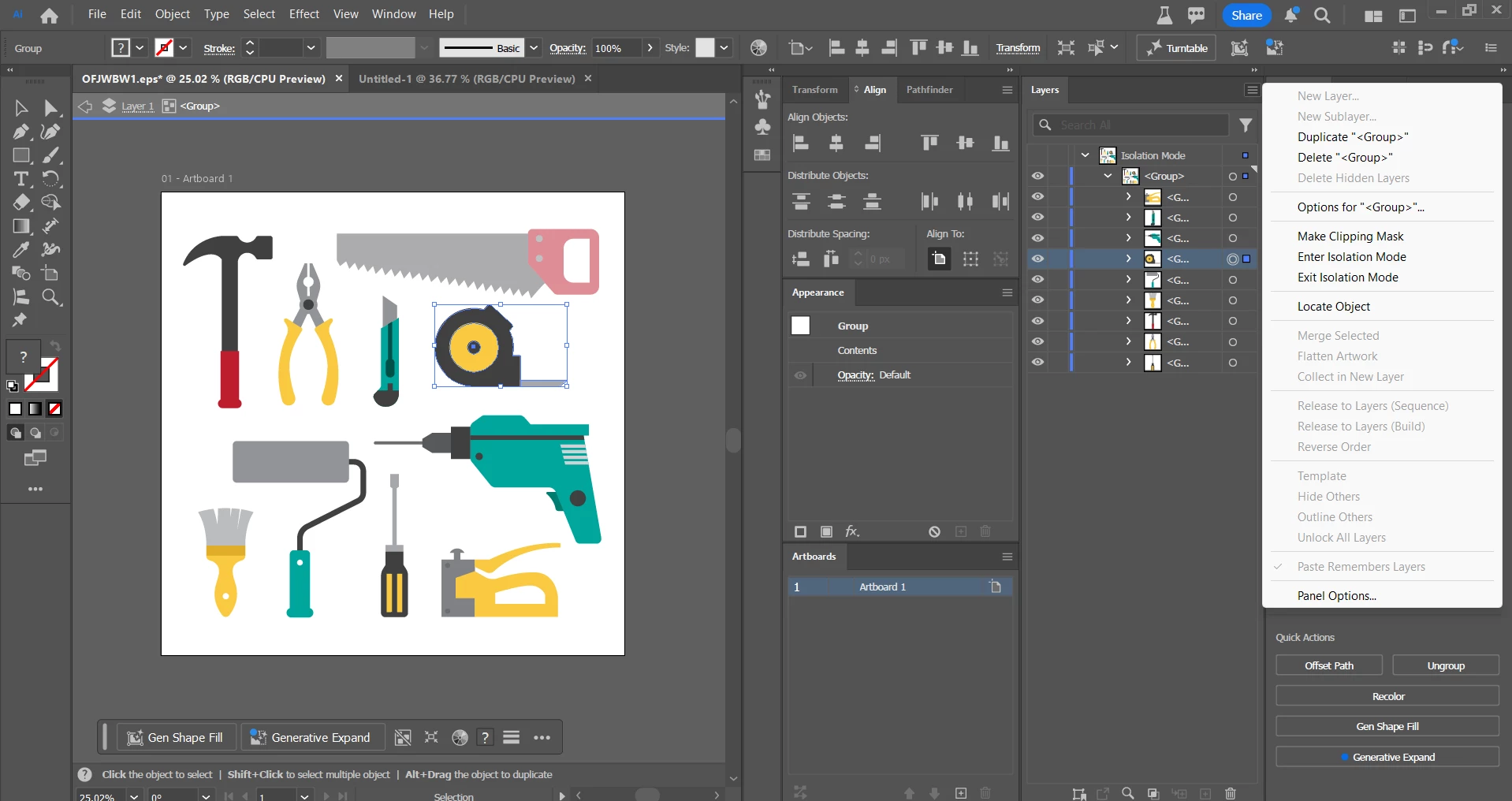Viewport: 1512px width, 801px height.
Task: Select the Type tool
Action: click(20, 179)
